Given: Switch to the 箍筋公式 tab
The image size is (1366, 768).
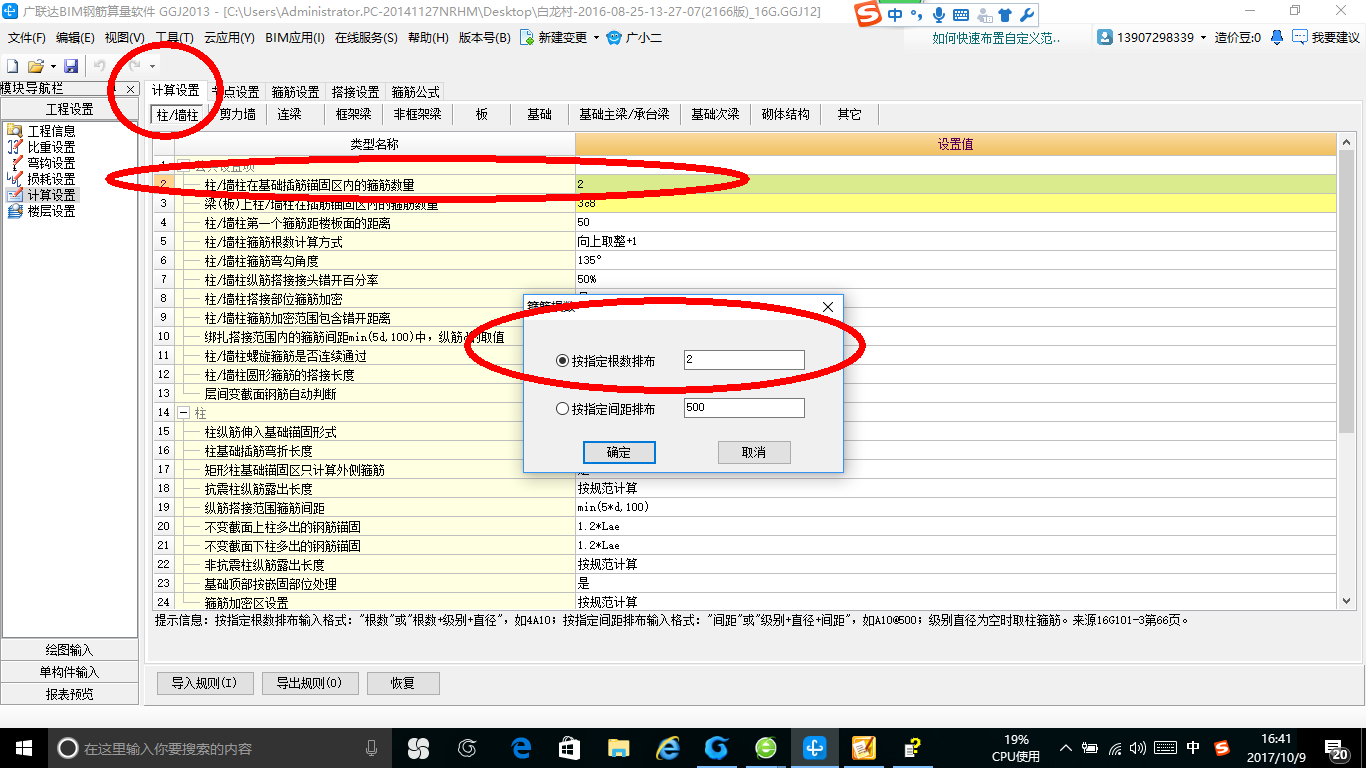Looking at the screenshot, I should tap(415, 92).
